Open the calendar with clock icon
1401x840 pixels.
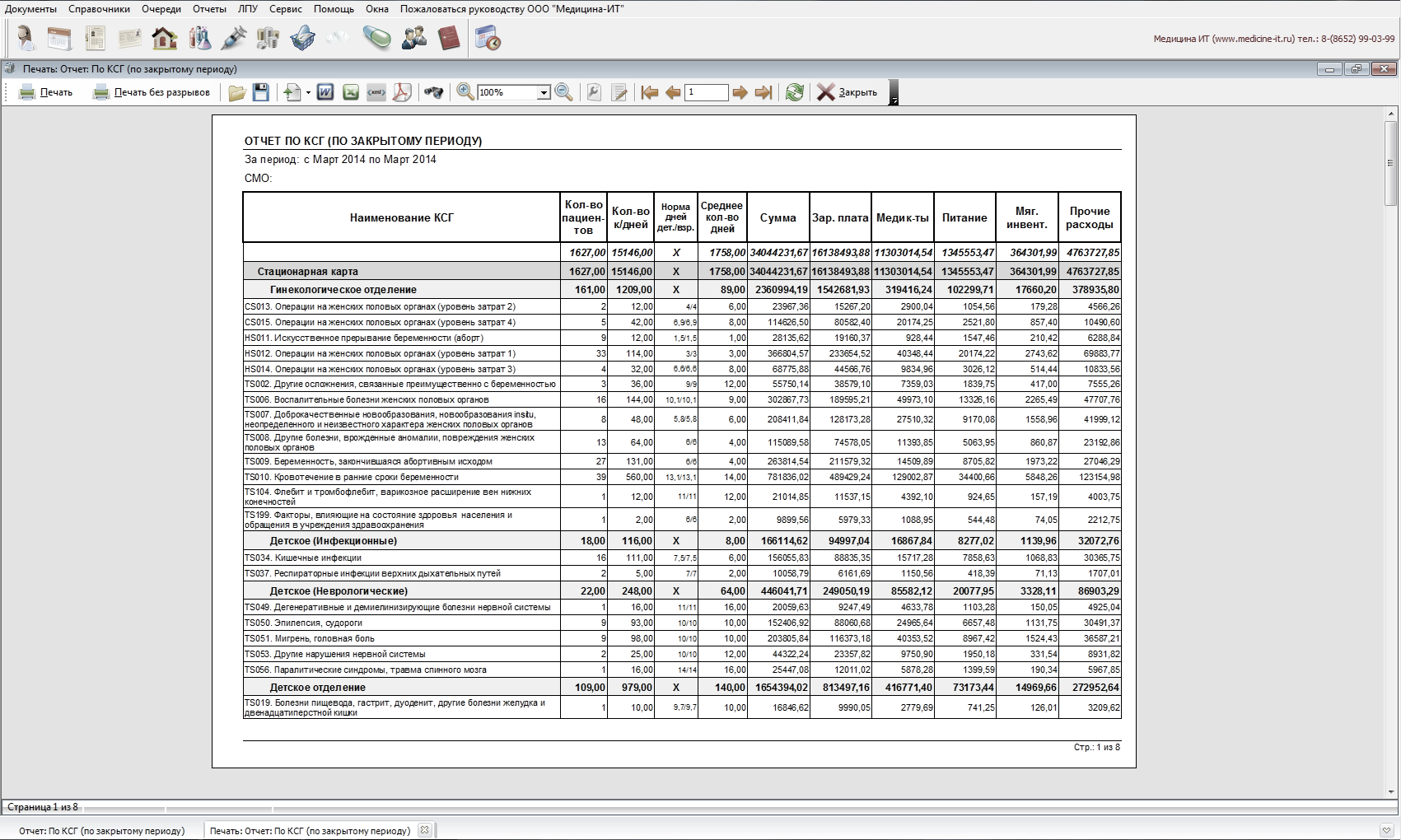(x=488, y=38)
